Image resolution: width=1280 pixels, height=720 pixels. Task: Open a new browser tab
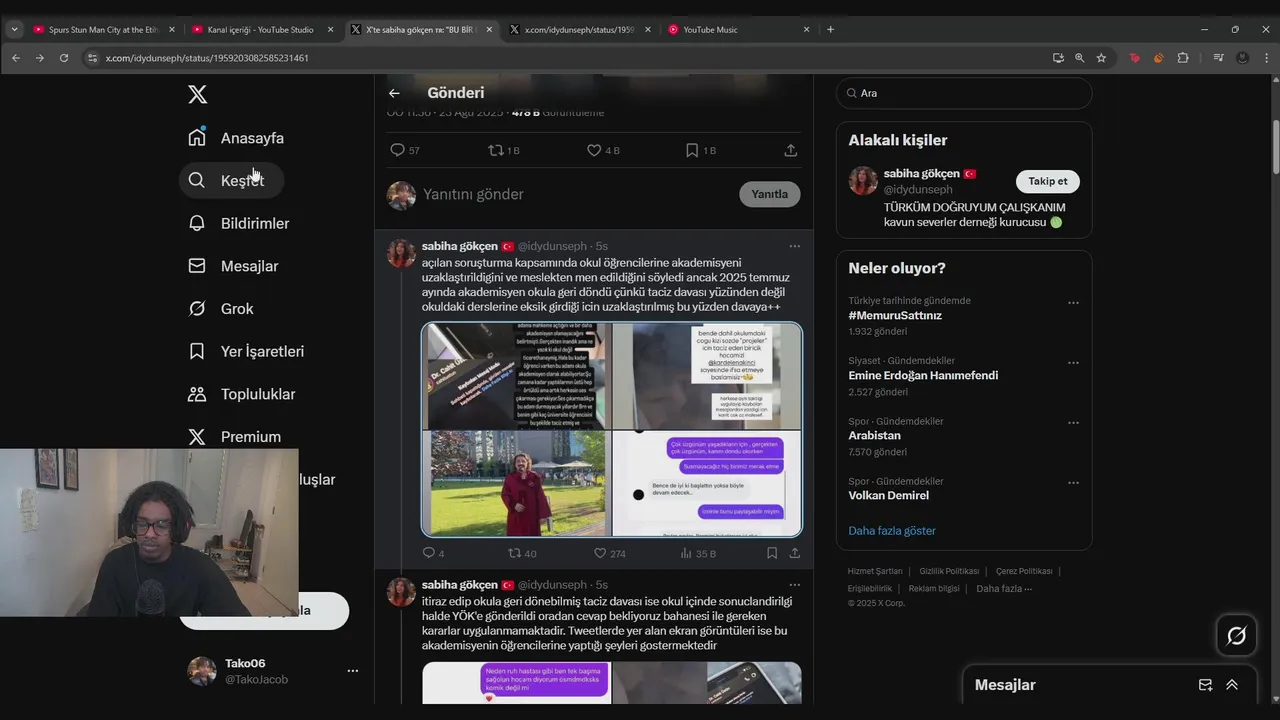pyautogui.click(x=830, y=29)
